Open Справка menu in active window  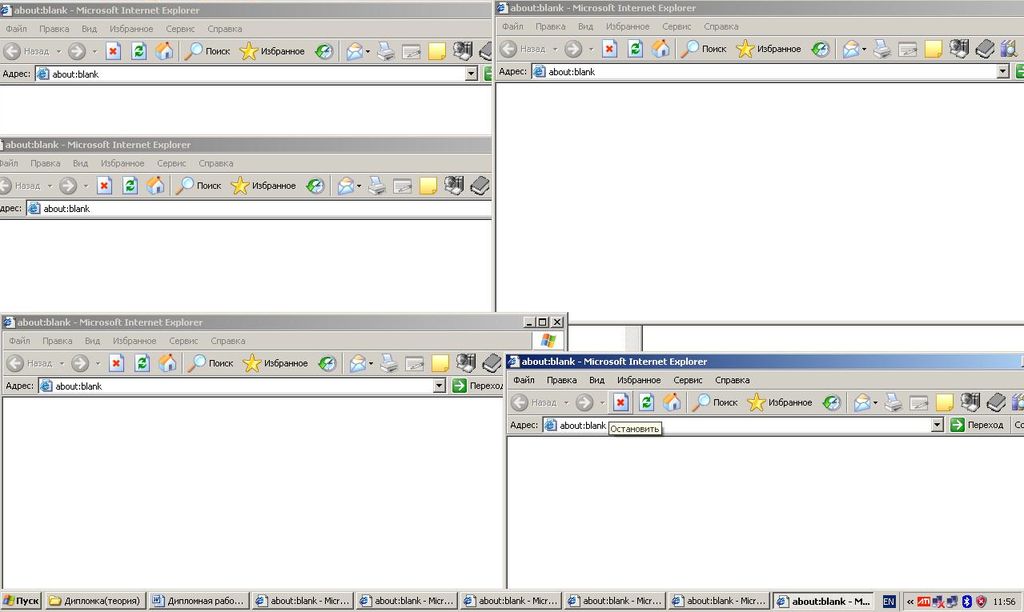point(732,379)
